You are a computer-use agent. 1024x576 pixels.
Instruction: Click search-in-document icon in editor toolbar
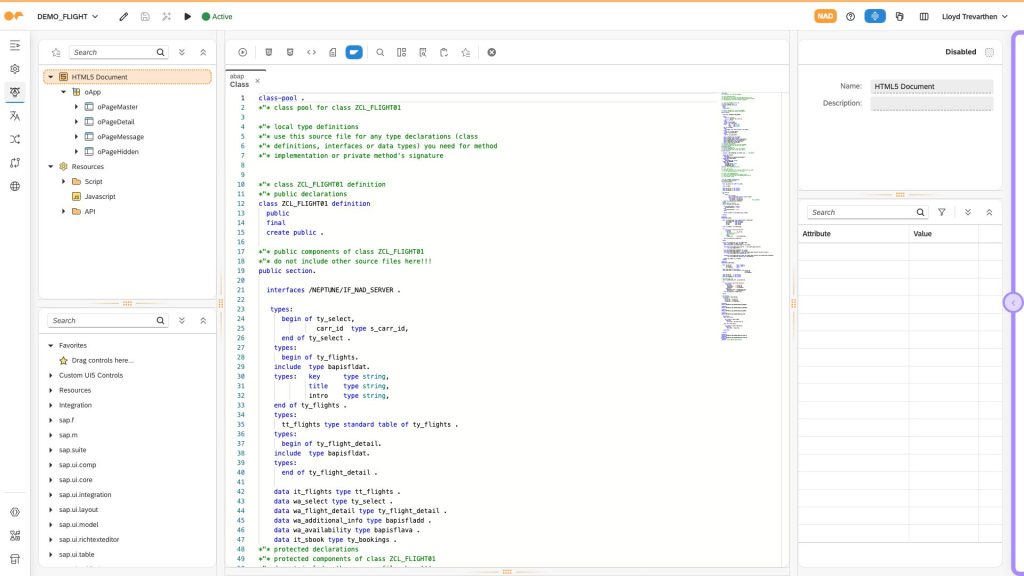(x=423, y=52)
